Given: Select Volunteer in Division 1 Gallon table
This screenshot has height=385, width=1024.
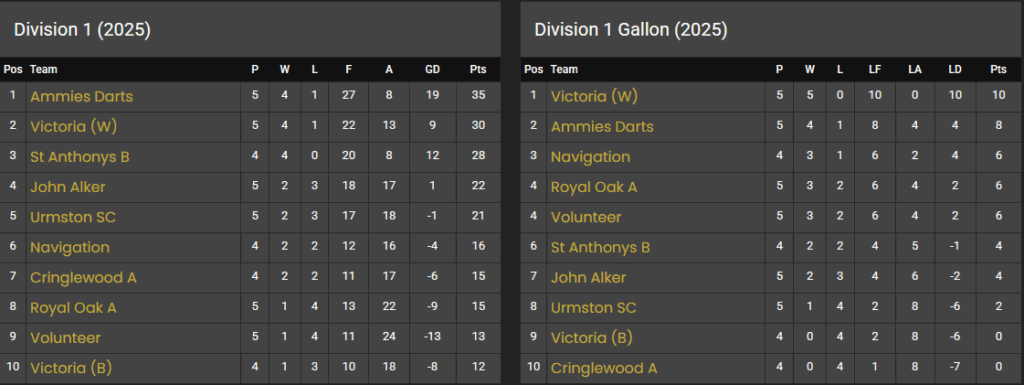Looking at the screenshot, I should [586, 217].
